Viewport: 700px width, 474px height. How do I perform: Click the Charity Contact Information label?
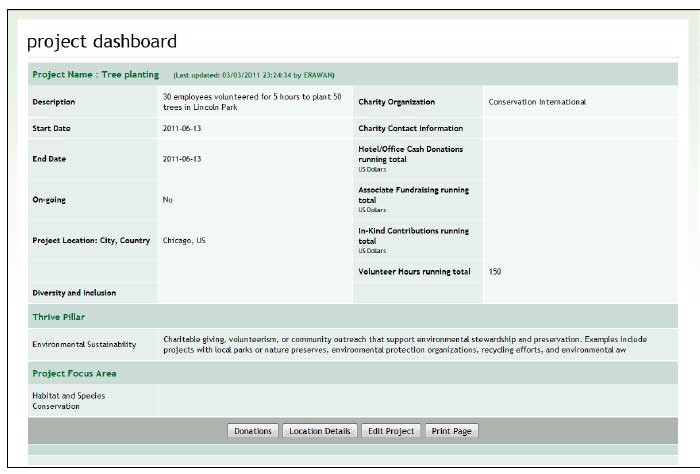coord(410,128)
